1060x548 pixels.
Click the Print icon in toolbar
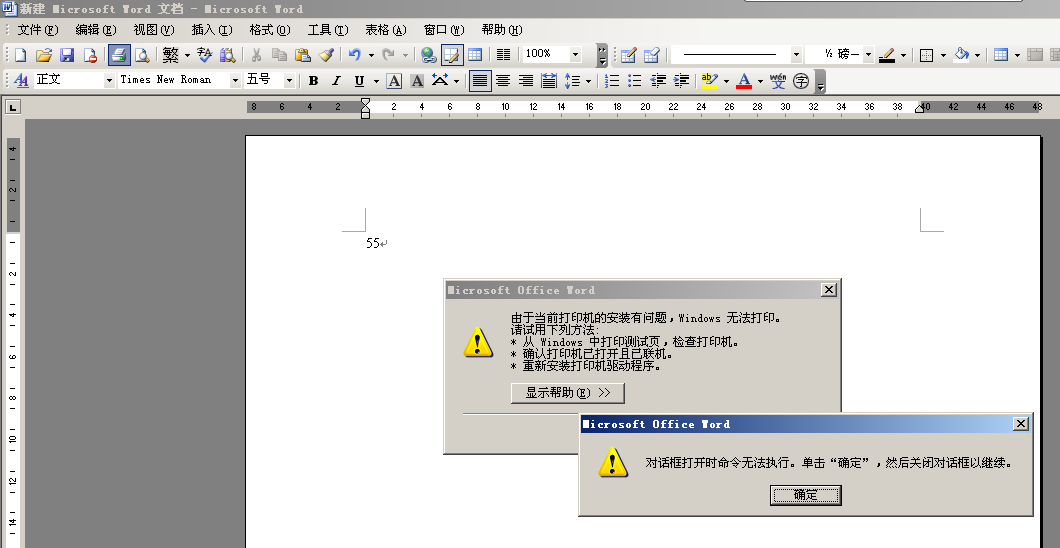[x=119, y=55]
